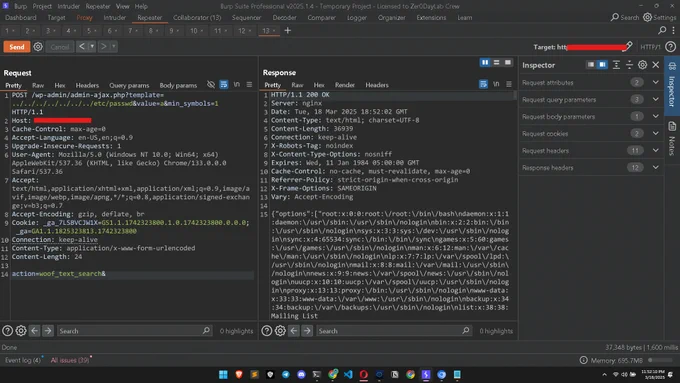680x383 pixels.
Task: Close the Inspector panel
Action: coord(656,65)
